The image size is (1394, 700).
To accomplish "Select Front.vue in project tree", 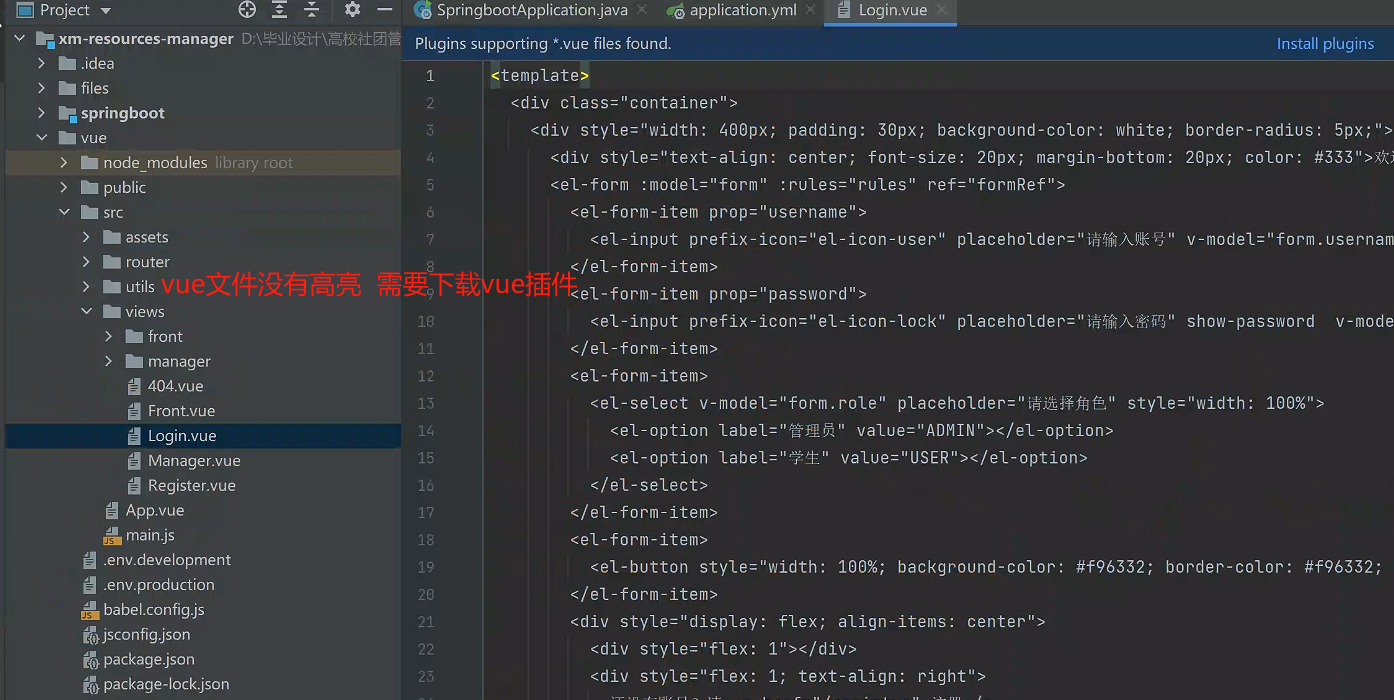I will [181, 411].
